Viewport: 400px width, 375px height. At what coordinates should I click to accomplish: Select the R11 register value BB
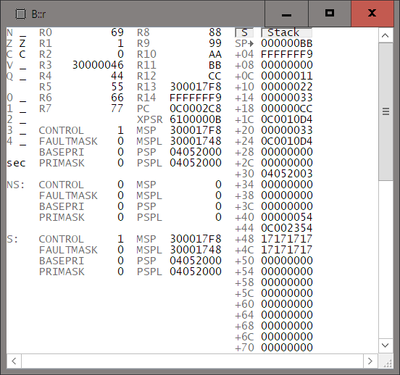pos(215,65)
